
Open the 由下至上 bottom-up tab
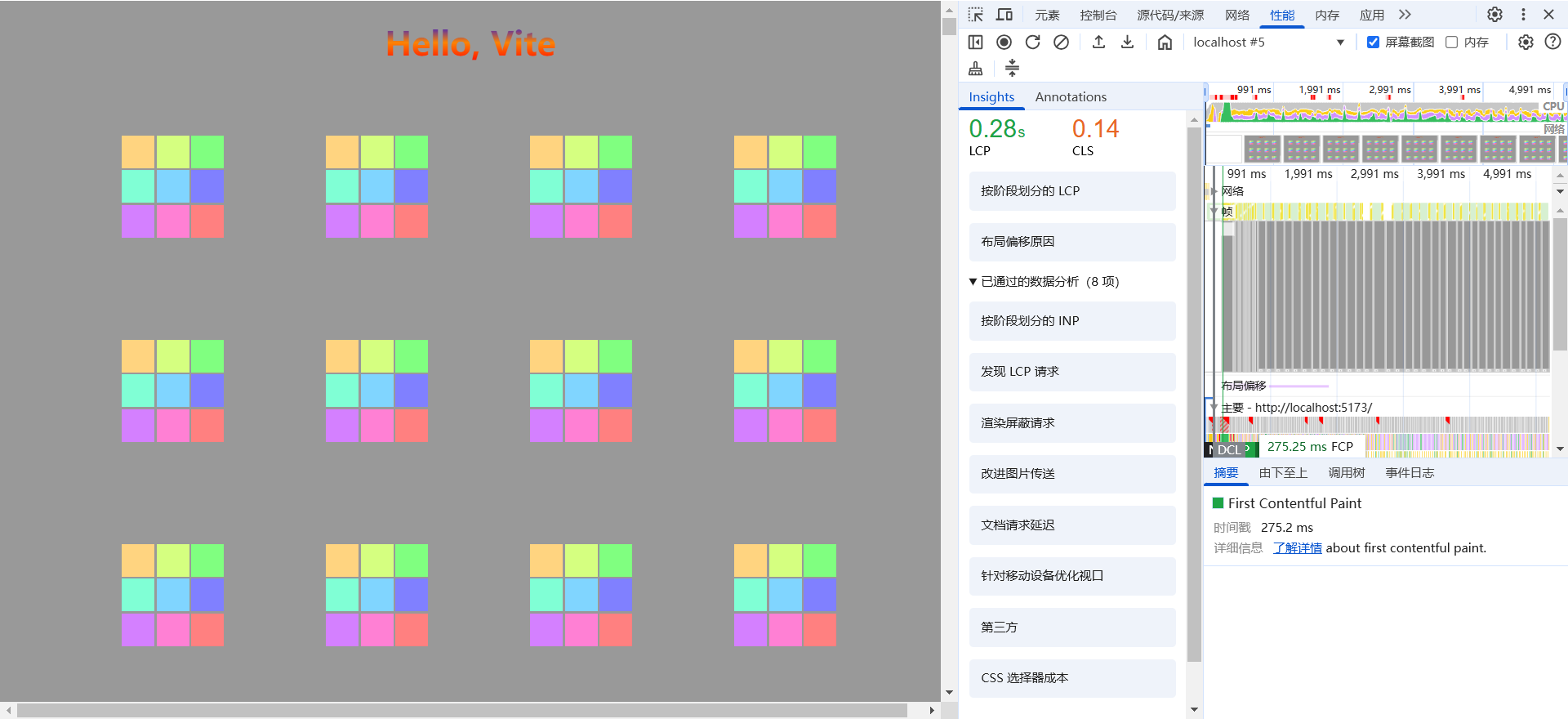pos(1283,473)
